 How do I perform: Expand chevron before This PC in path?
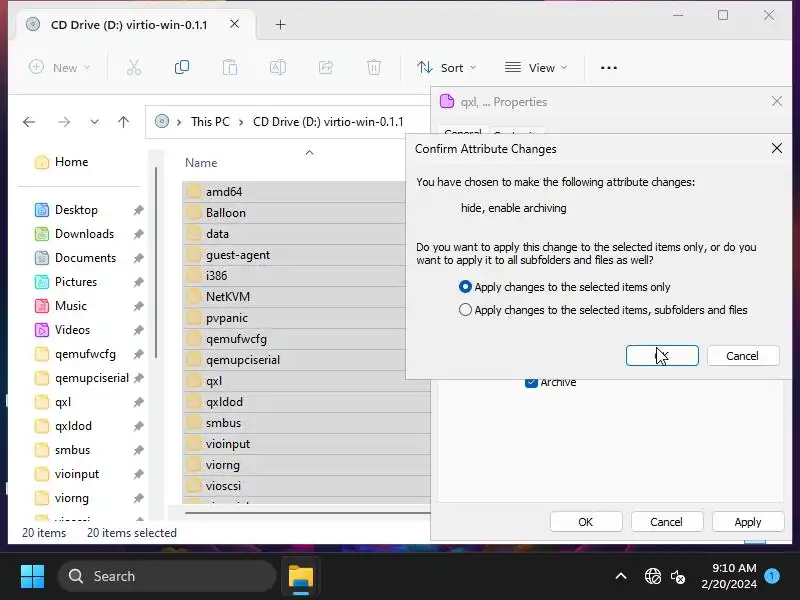point(179,122)
